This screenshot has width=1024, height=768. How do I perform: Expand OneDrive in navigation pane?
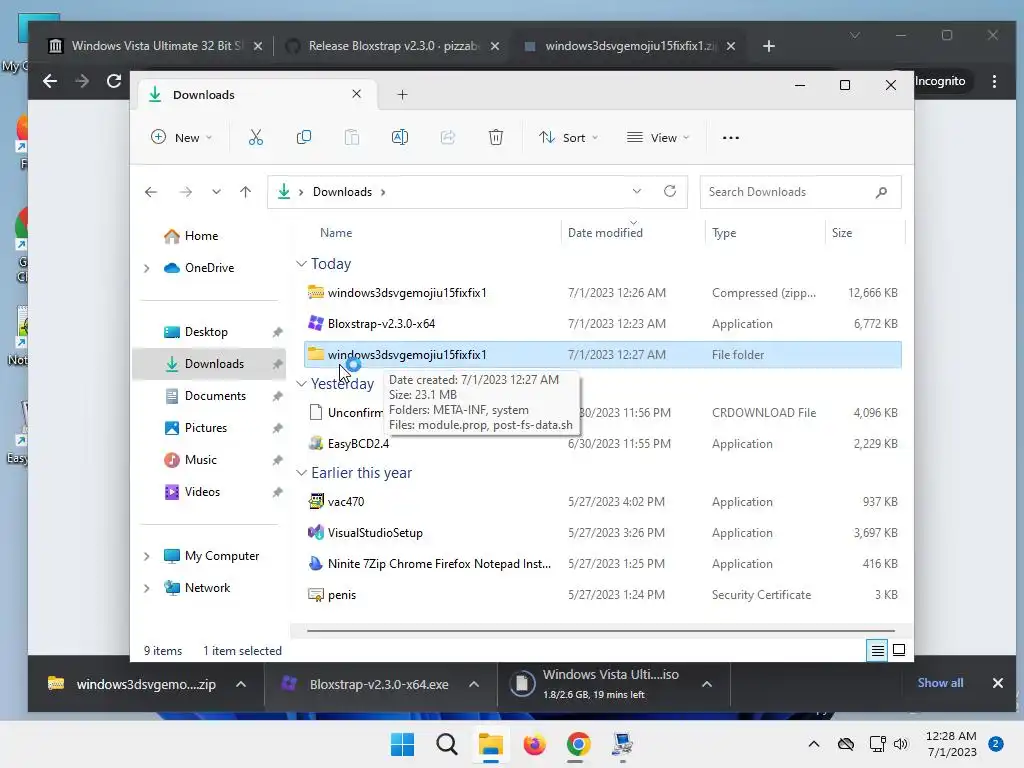point(146,268)
